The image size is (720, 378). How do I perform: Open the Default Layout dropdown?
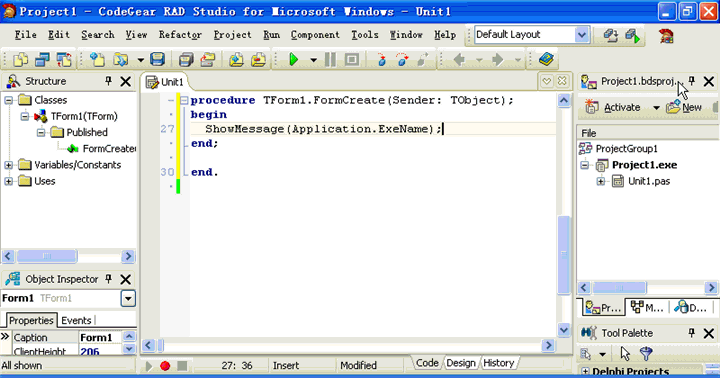coord(581,35)
